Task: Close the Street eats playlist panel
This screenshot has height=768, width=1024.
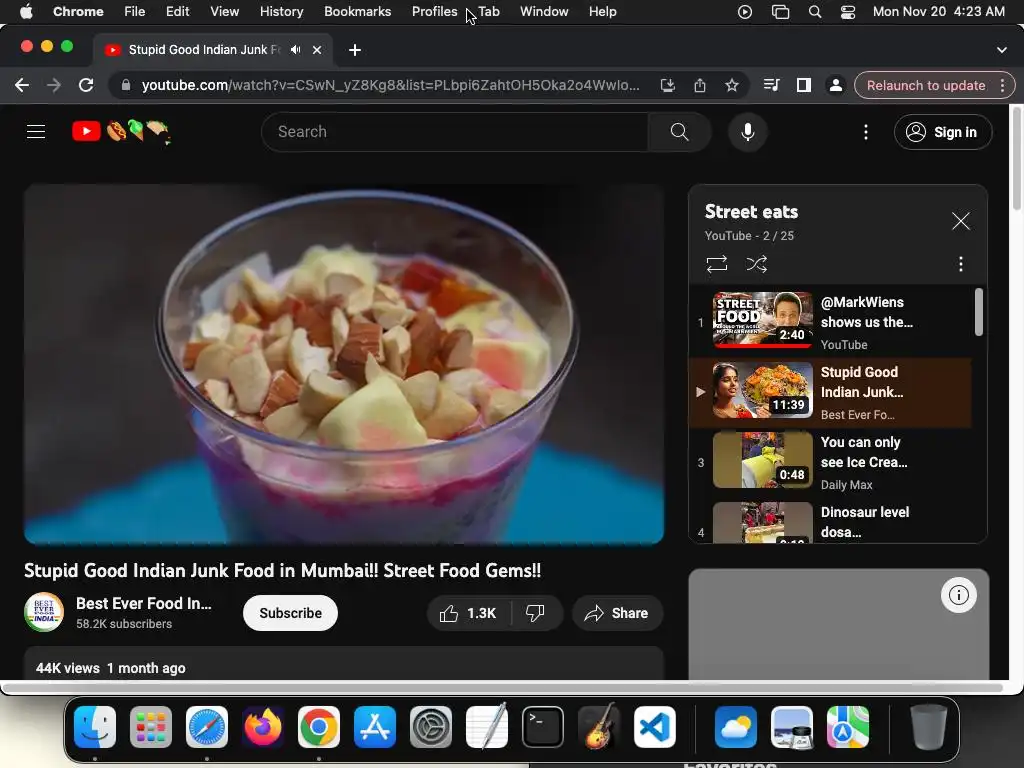Action: 960,221
